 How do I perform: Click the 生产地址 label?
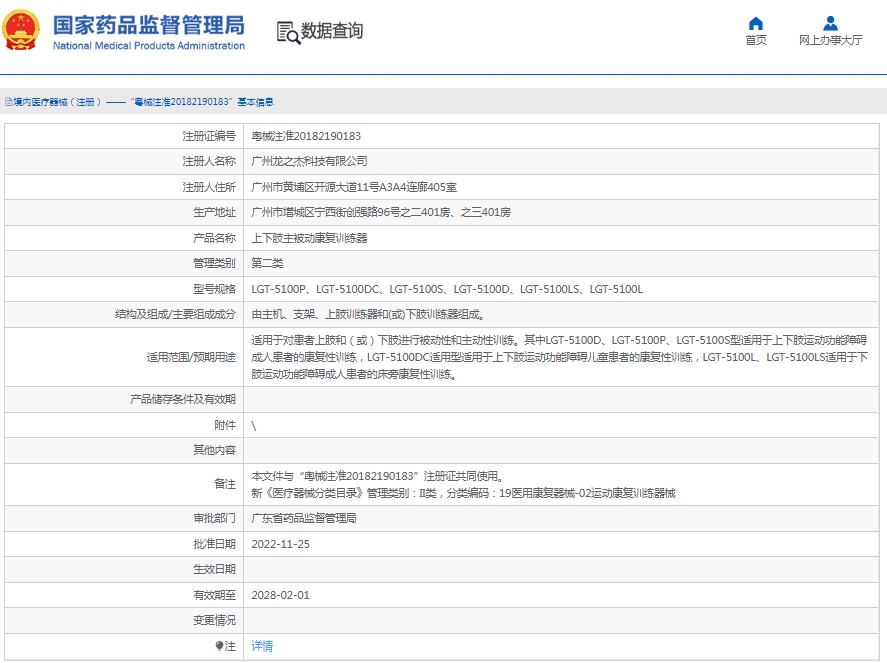point(214,212)
